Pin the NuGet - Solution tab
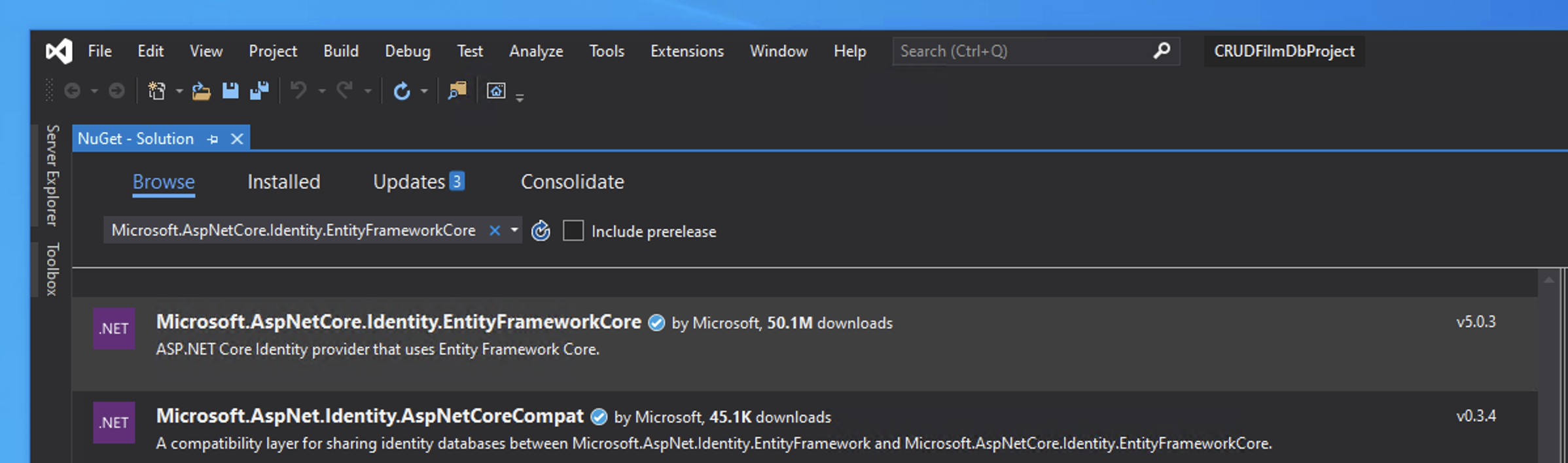The height and width of the screenshot is (463, 1568). pyautogui.click(x=213, y=139)
